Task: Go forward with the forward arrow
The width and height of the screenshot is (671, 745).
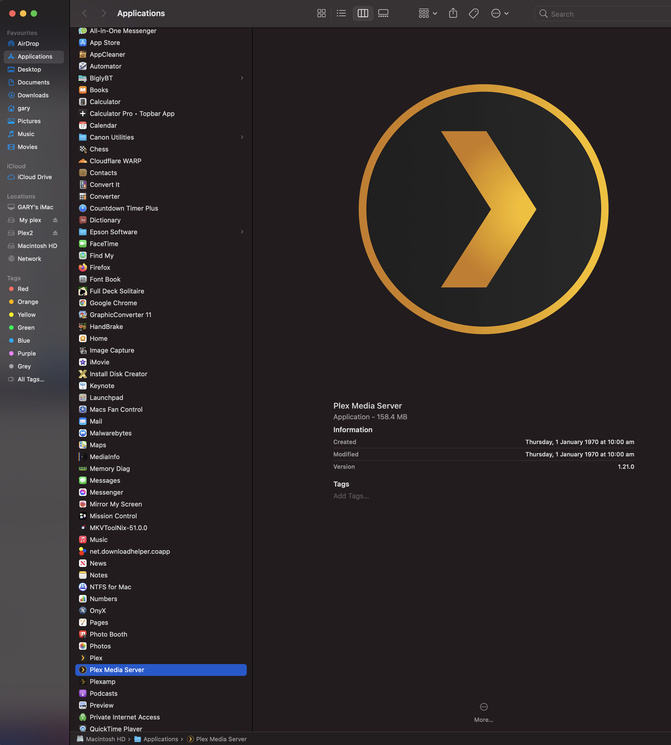Action: [103, 13]
